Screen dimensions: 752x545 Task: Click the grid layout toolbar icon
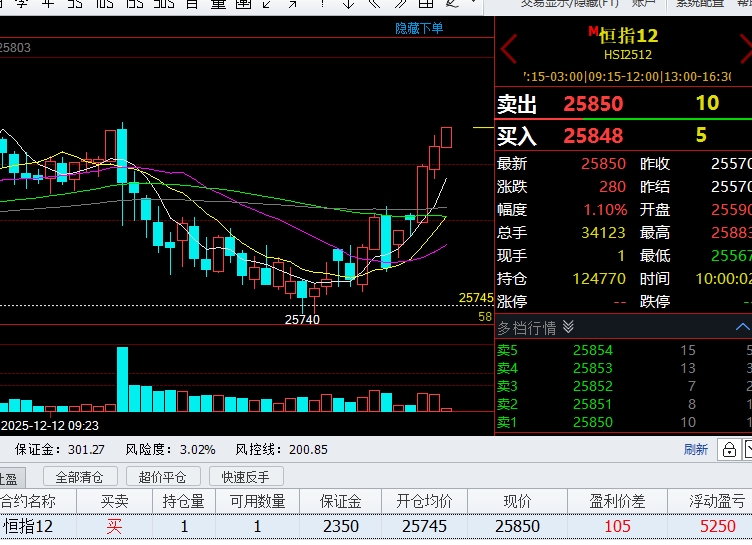pyautogui.click(x=426, y=4)
